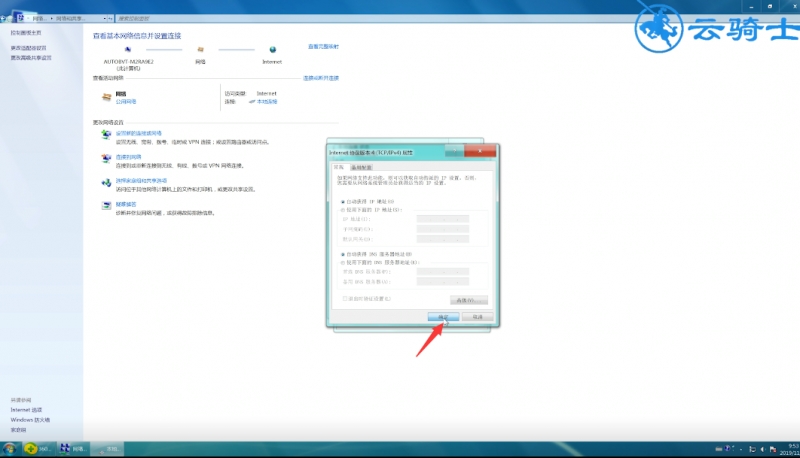Switch to Network taskbar window button
The width and height of the screenshot is (800, 458).
pos(73,449)
